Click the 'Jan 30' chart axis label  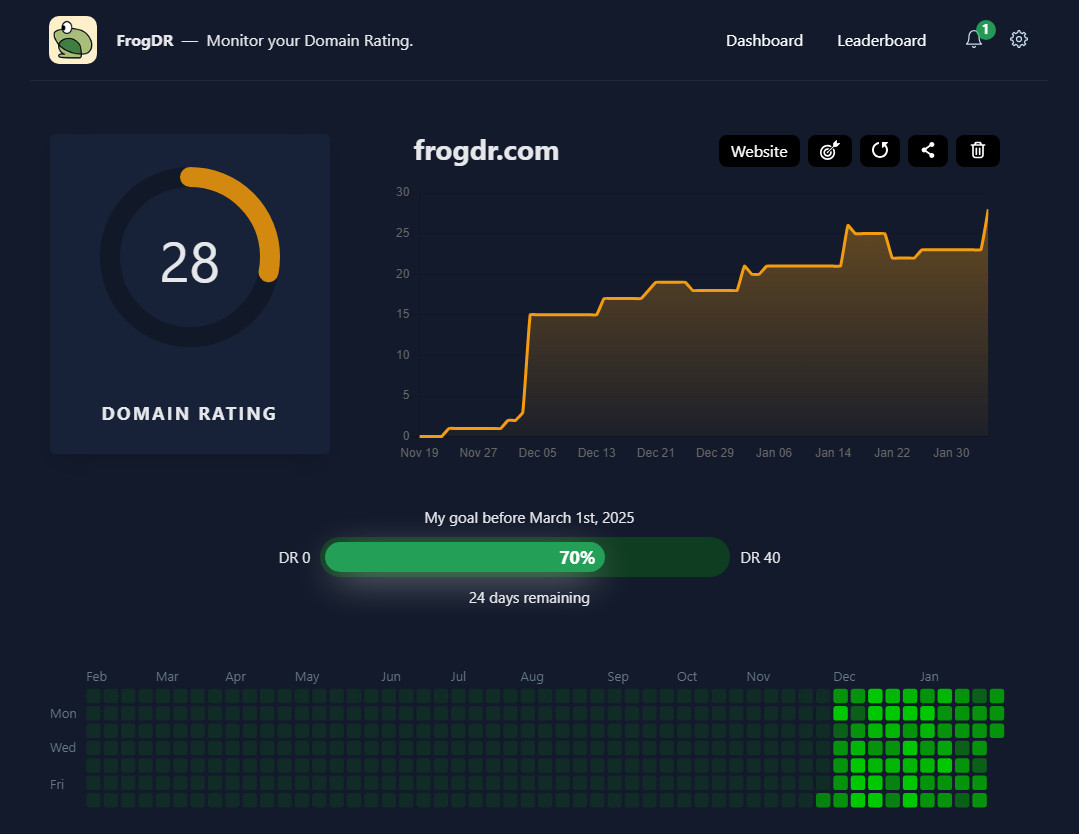pyautogui.click(x=951, y=453)
